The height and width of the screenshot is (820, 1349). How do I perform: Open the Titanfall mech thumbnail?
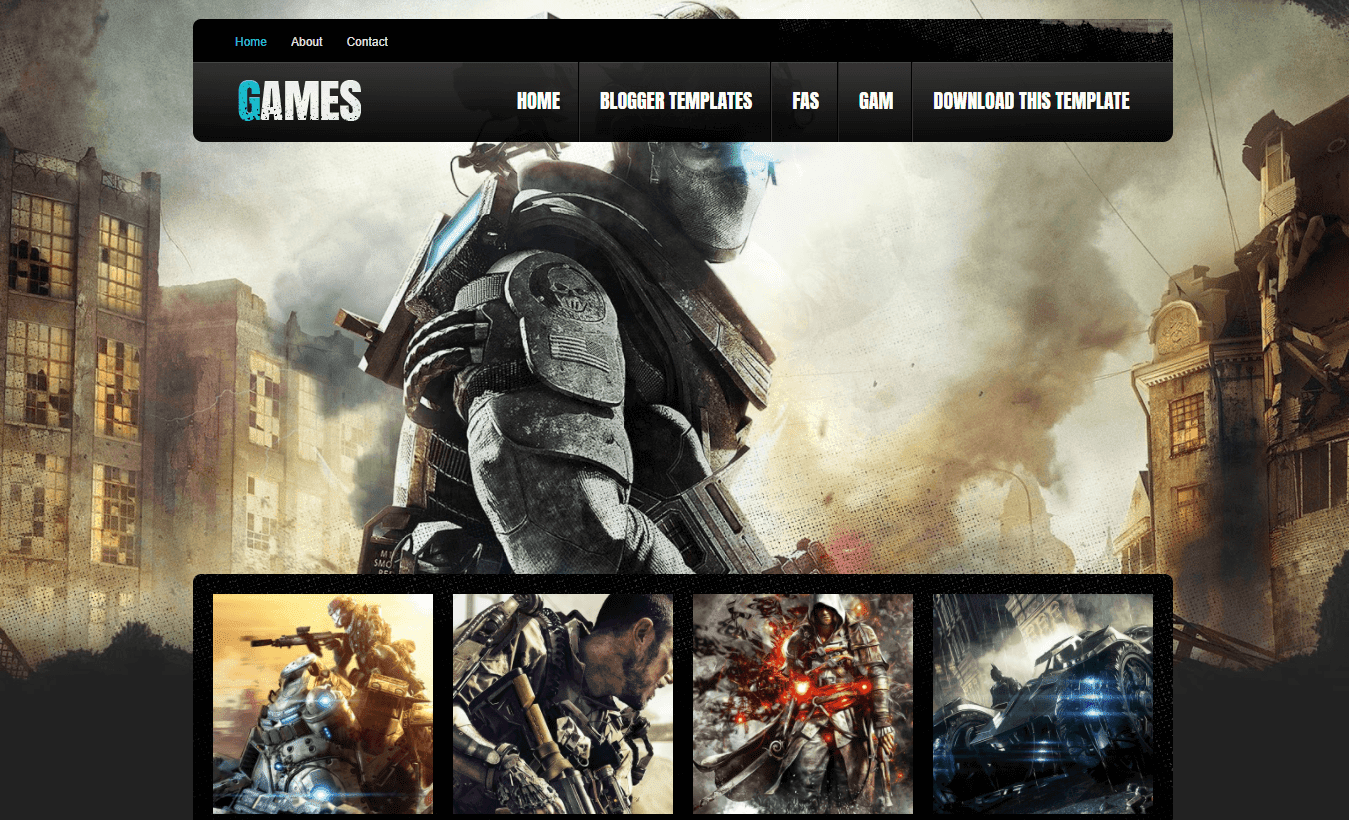[322, 704]
